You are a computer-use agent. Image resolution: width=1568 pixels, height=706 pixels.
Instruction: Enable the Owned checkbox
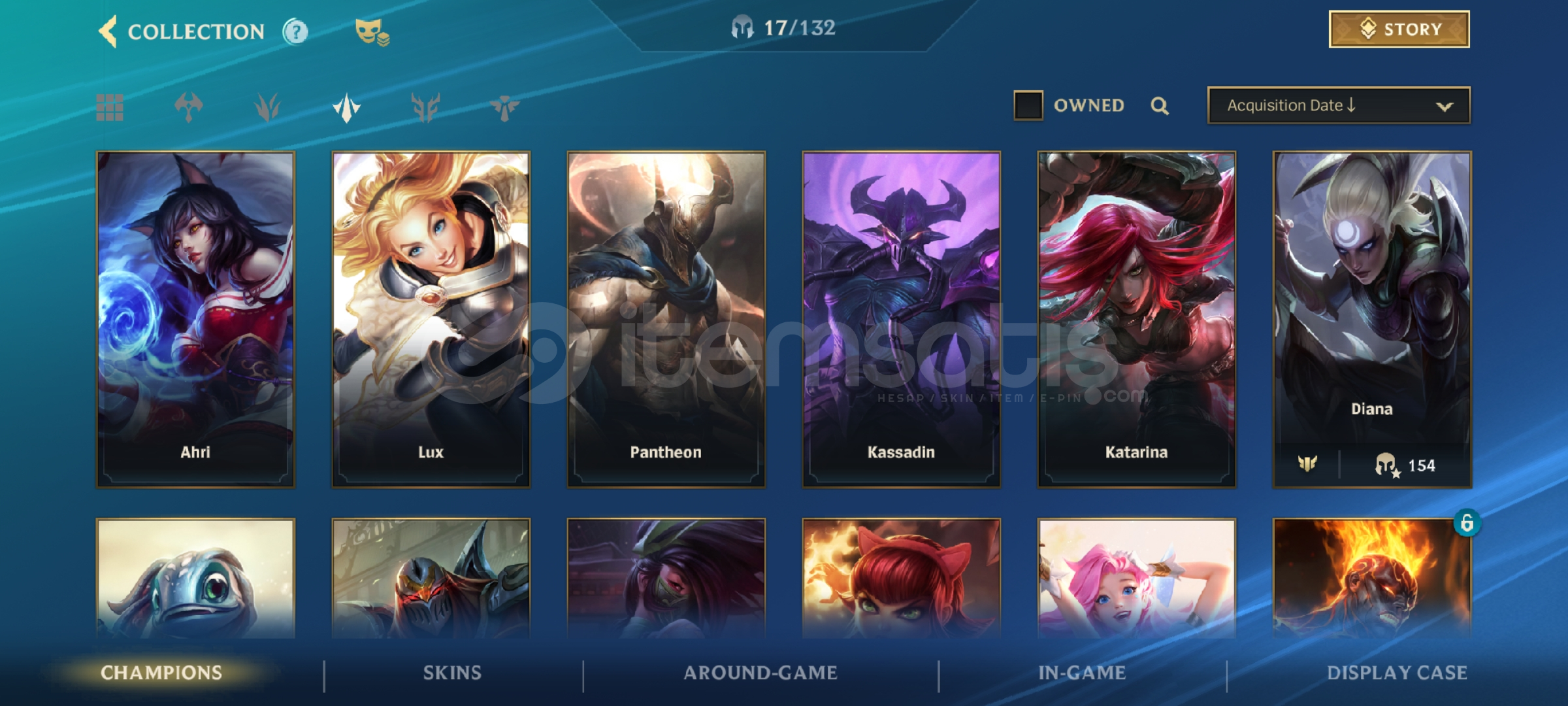1028,105
